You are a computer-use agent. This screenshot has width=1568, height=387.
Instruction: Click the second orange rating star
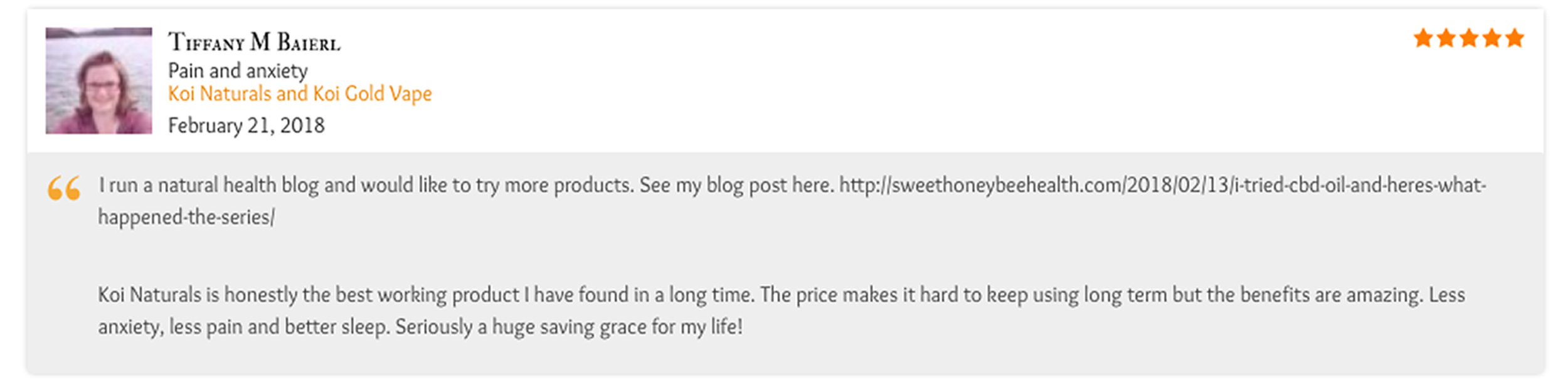tap(1446, 38)
